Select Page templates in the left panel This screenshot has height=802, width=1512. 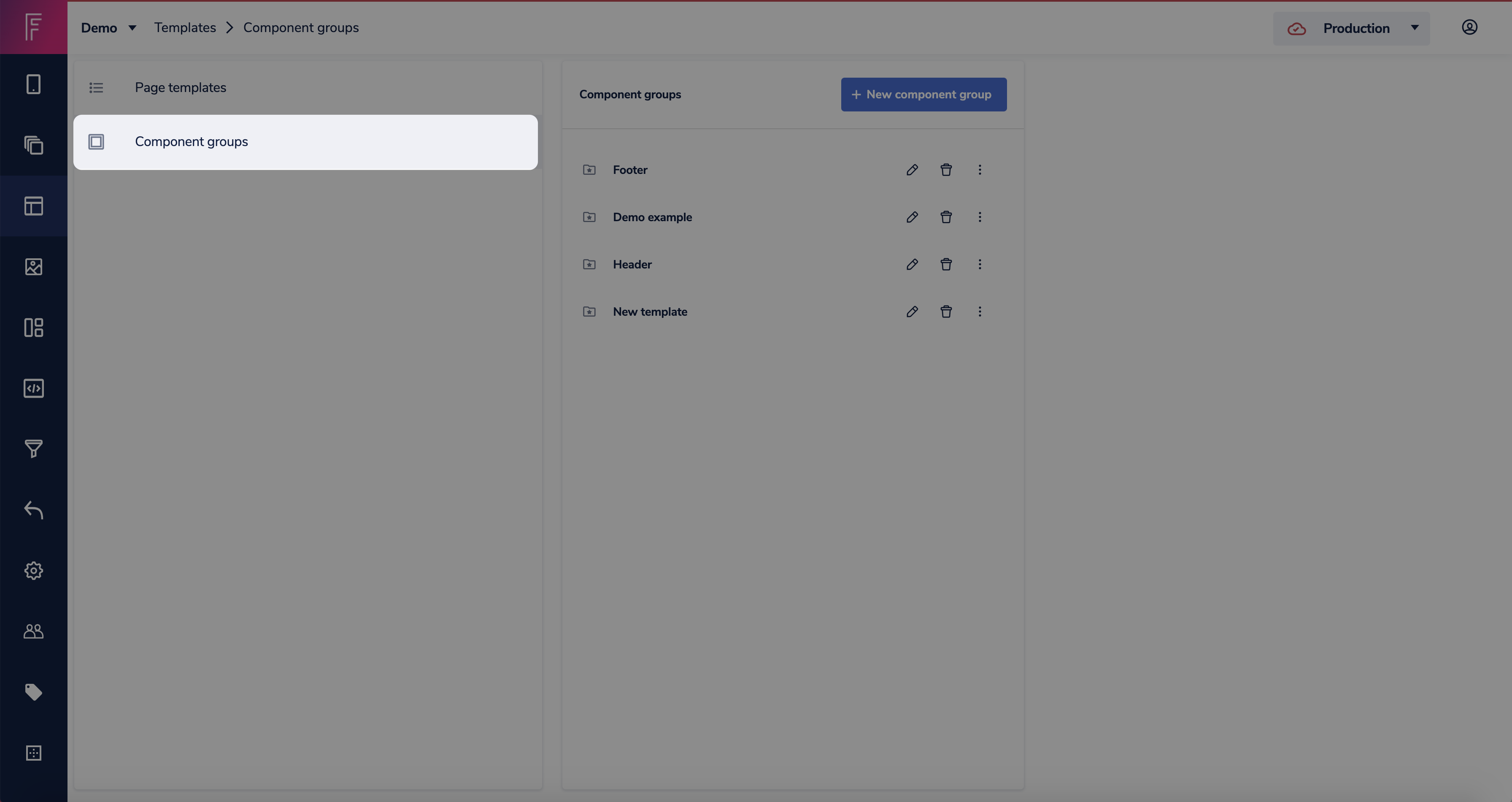180,87
